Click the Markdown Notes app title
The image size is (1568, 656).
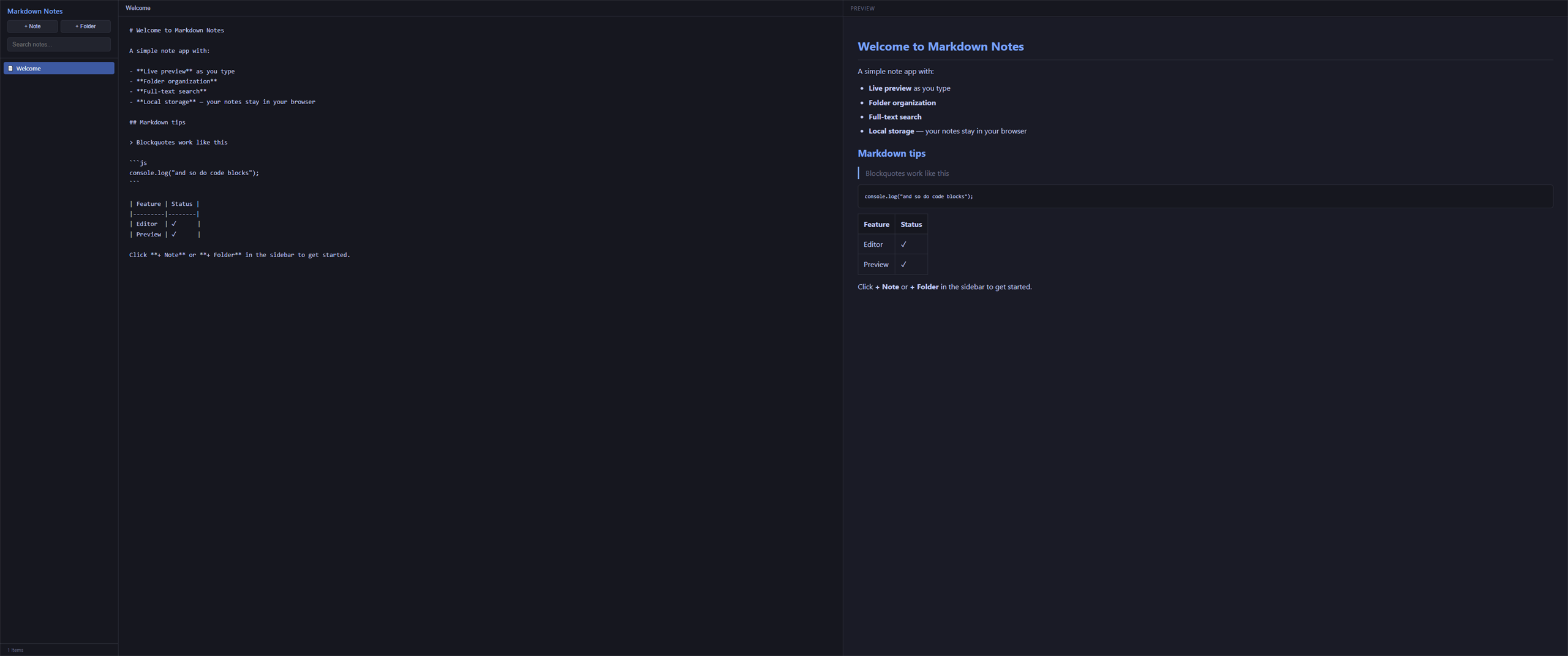[x=35, y=11]
